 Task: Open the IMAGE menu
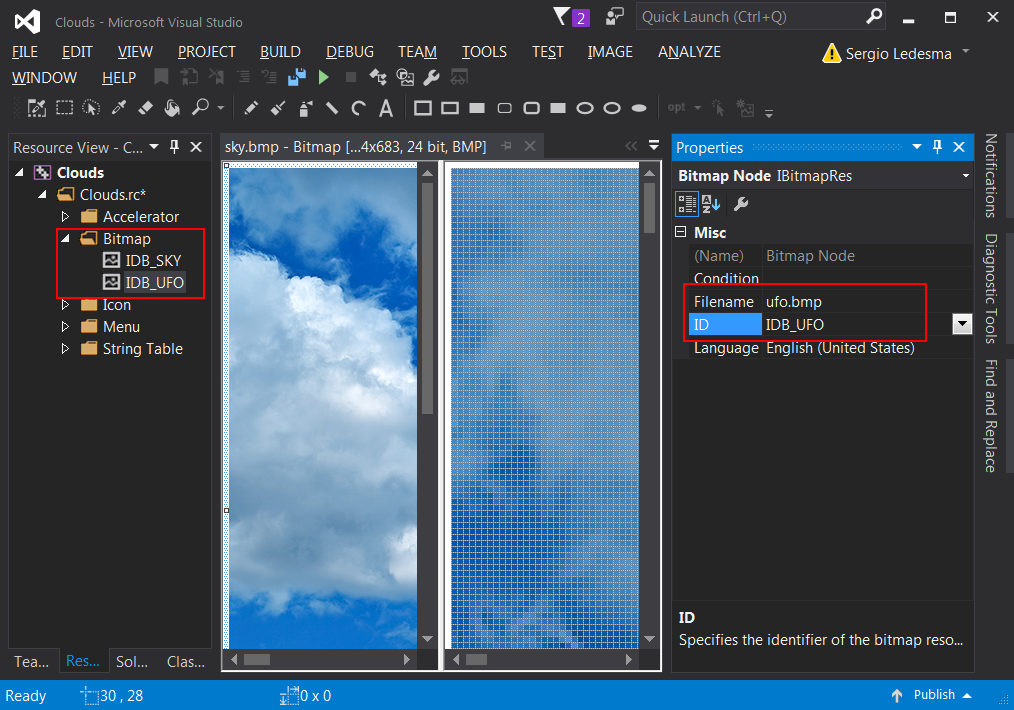[610, 52]
